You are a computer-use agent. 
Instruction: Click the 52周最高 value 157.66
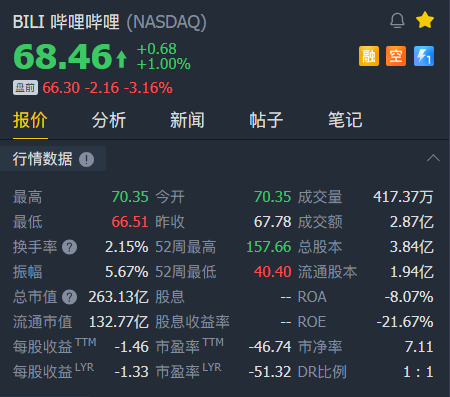point(269,247)
